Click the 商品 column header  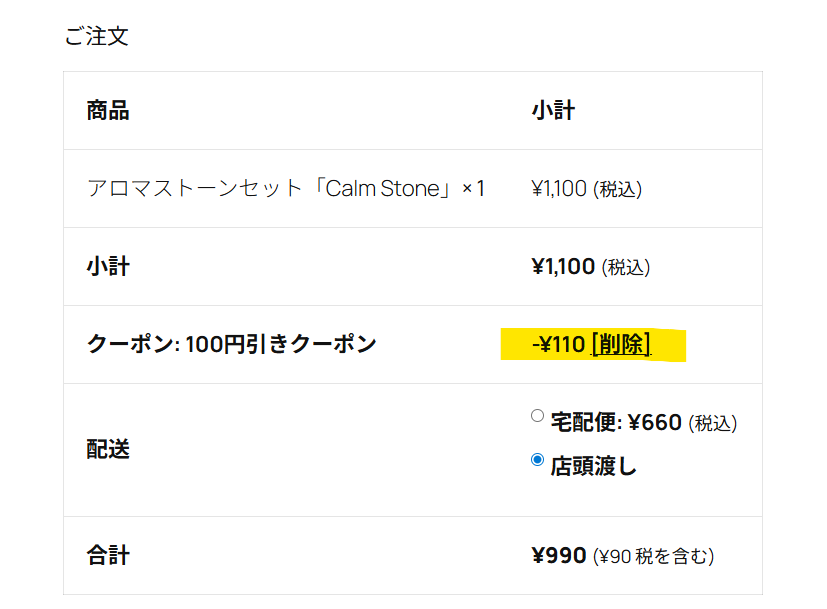coord(108,111)
